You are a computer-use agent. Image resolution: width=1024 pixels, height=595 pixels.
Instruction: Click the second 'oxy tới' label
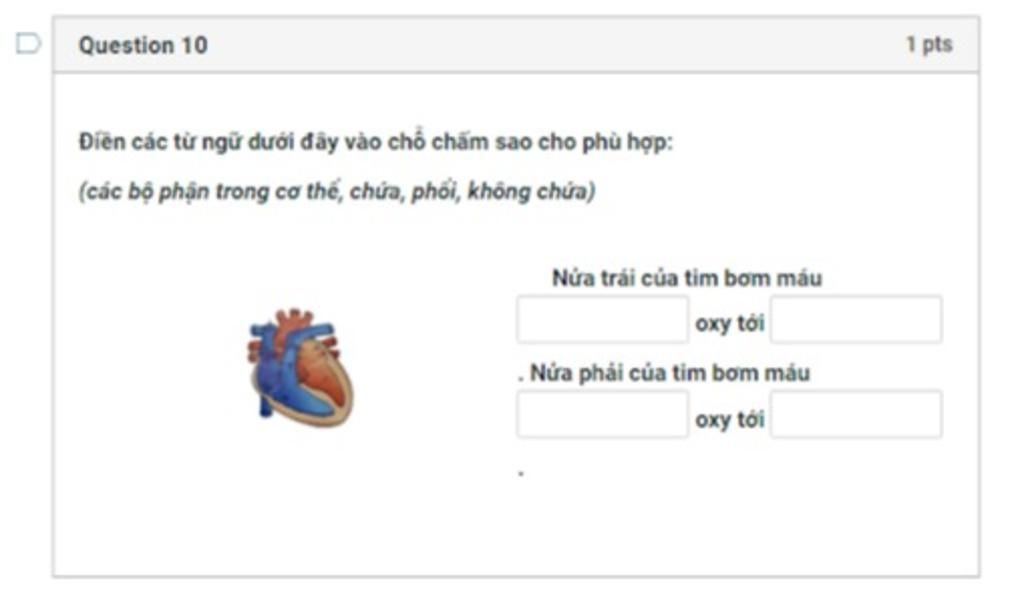click(729, 419)
